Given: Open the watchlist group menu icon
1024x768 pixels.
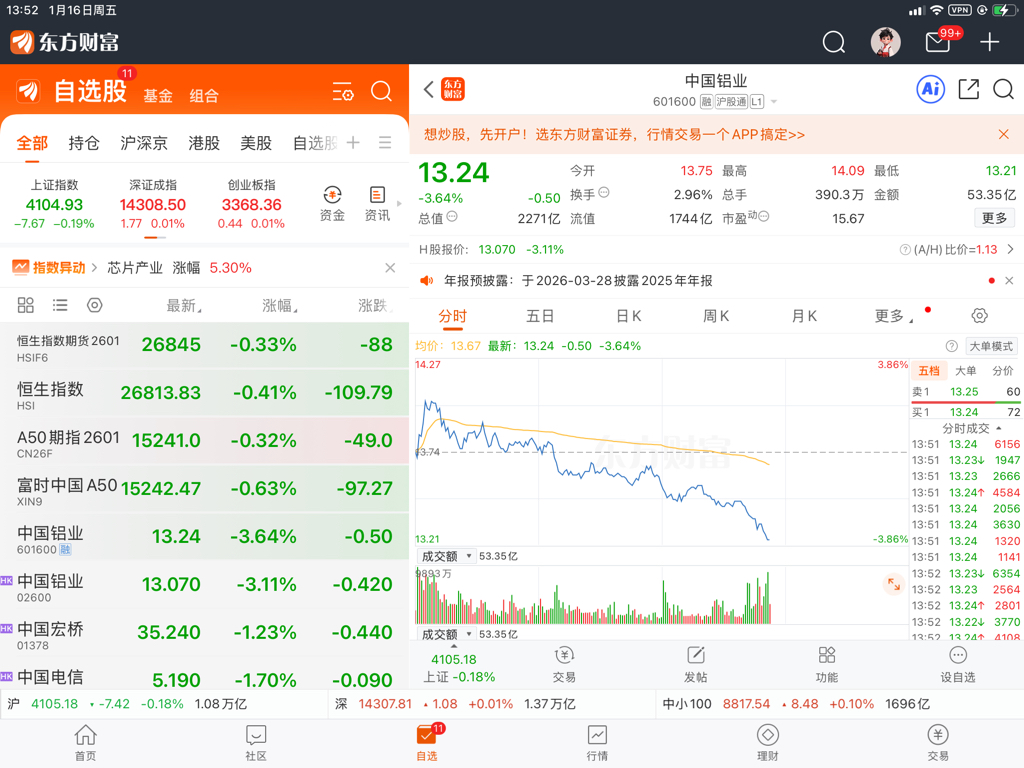Looking at the screenshot, I should click(385, 142).
